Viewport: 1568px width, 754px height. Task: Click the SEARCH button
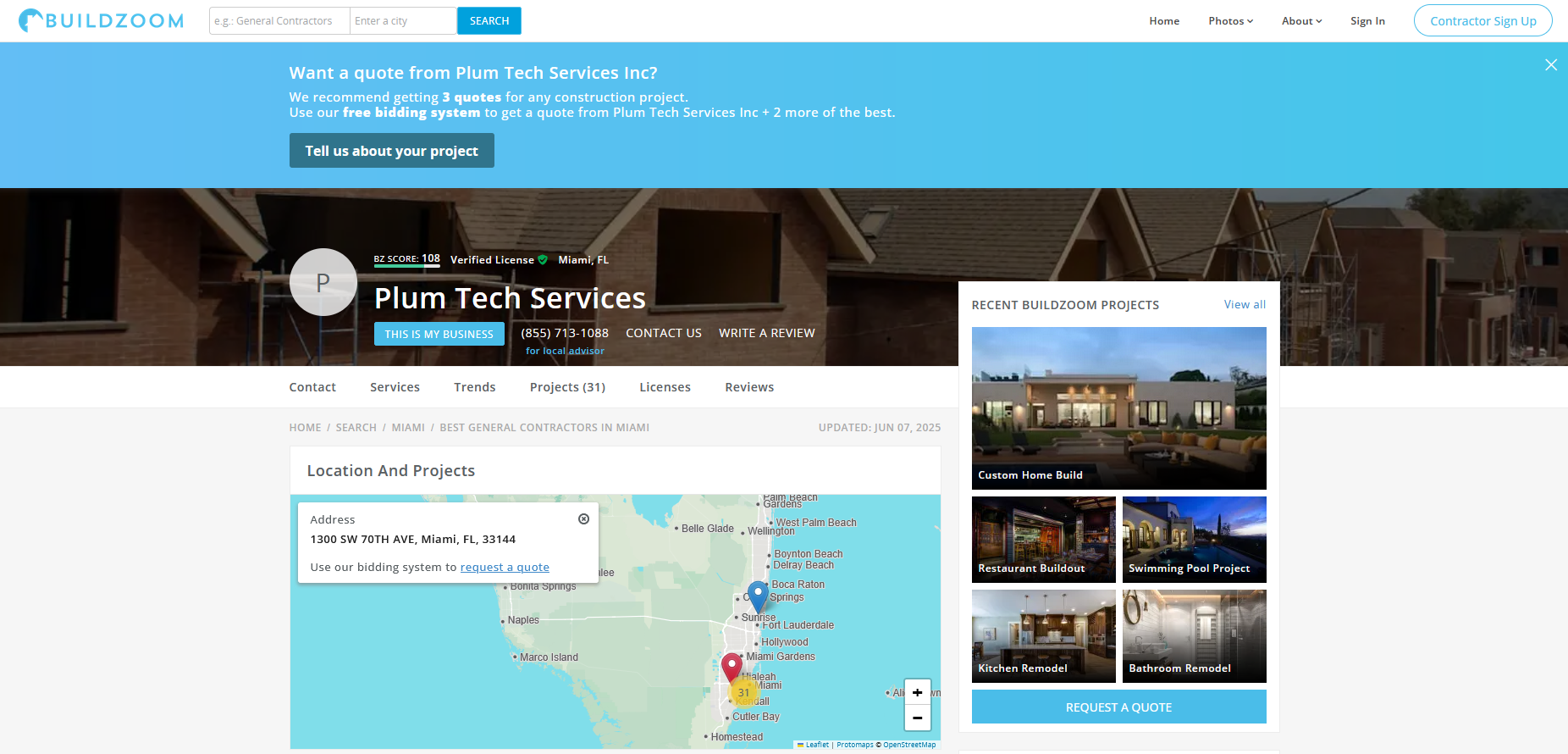point(489,21)
